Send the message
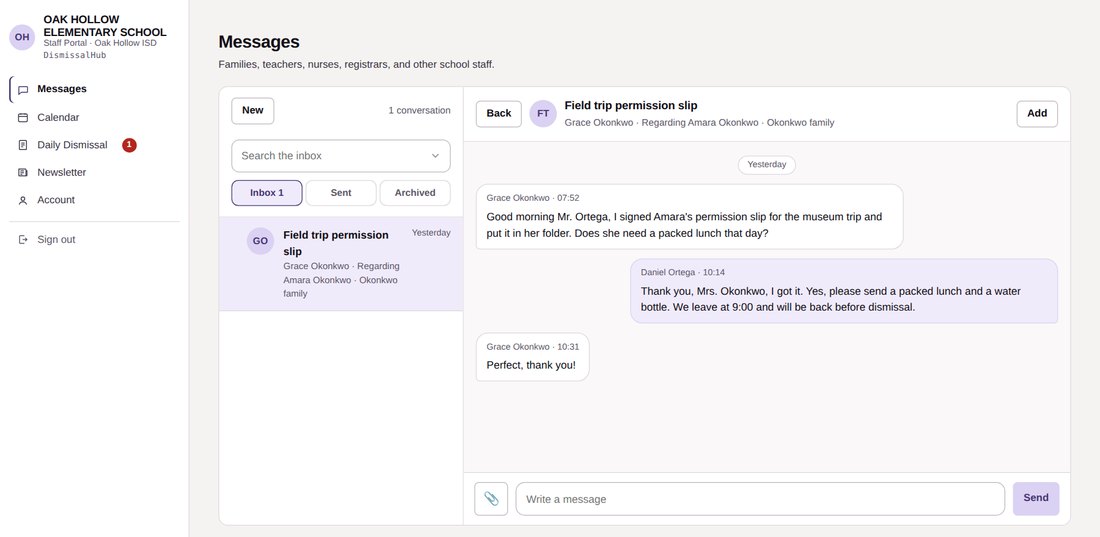1100x537 pixels. (x=1035, y=498)
